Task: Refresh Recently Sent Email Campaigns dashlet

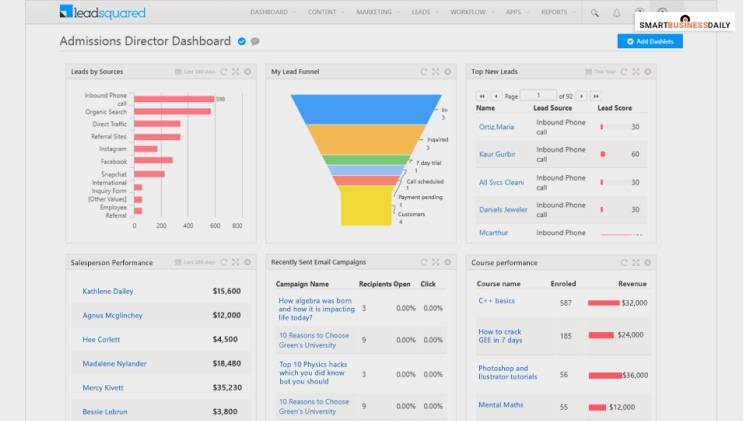Action: [x=424, y=262]
